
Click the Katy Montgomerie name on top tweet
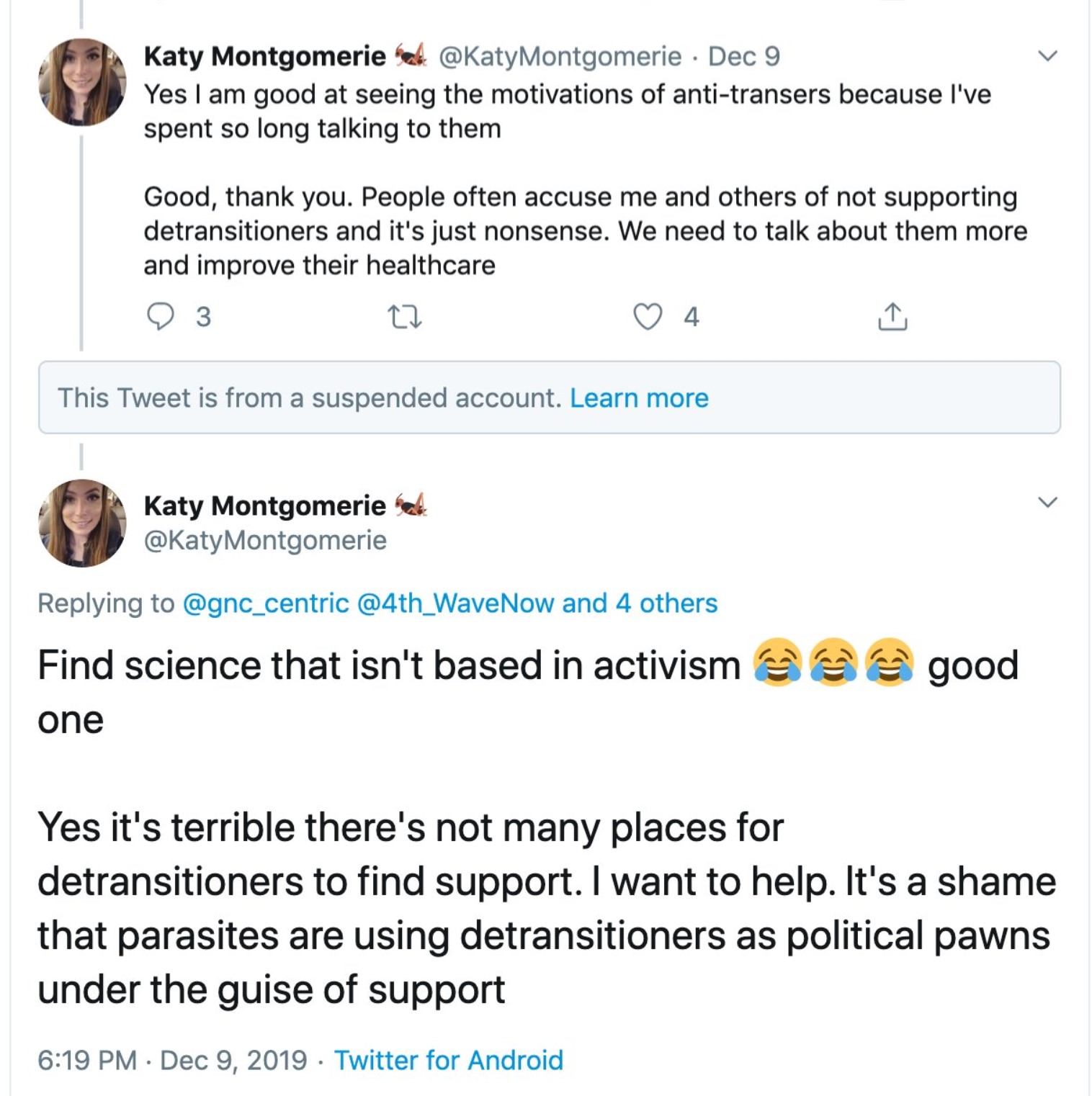click(x=264, y=56)
